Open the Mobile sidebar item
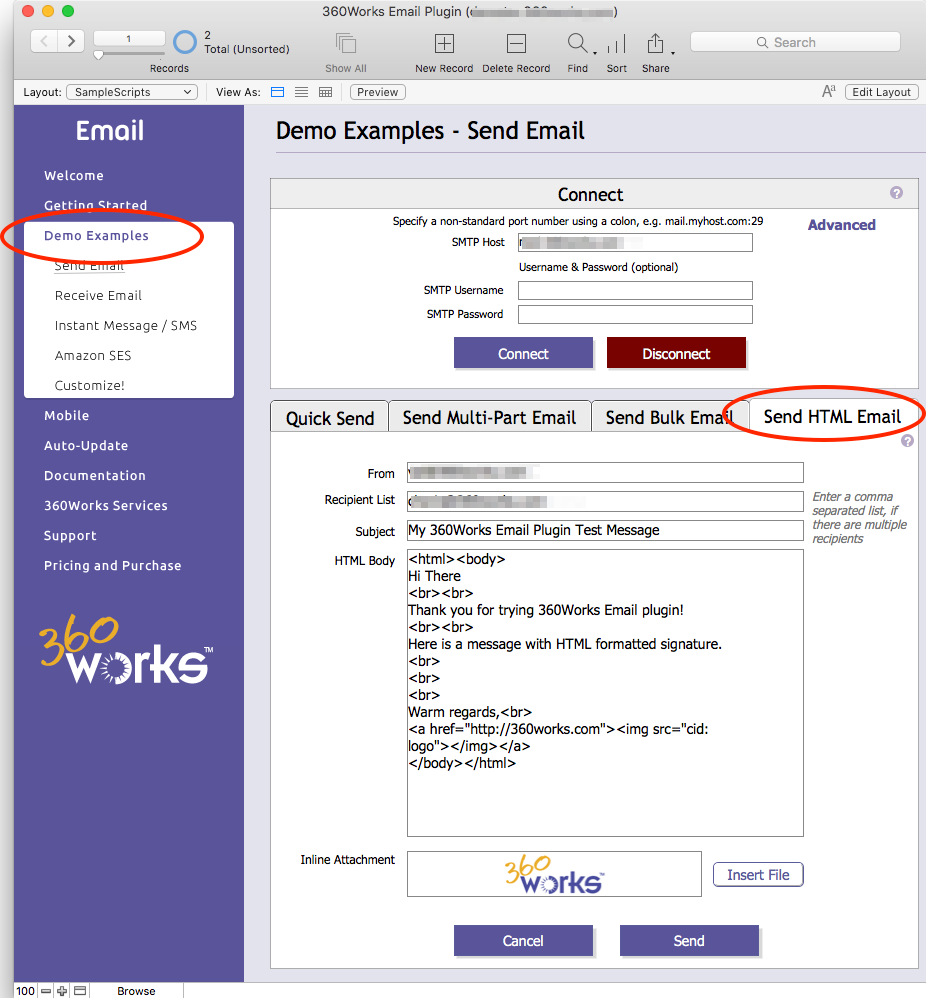The width and height of the screenshot is (926, 998). point(67,416)
